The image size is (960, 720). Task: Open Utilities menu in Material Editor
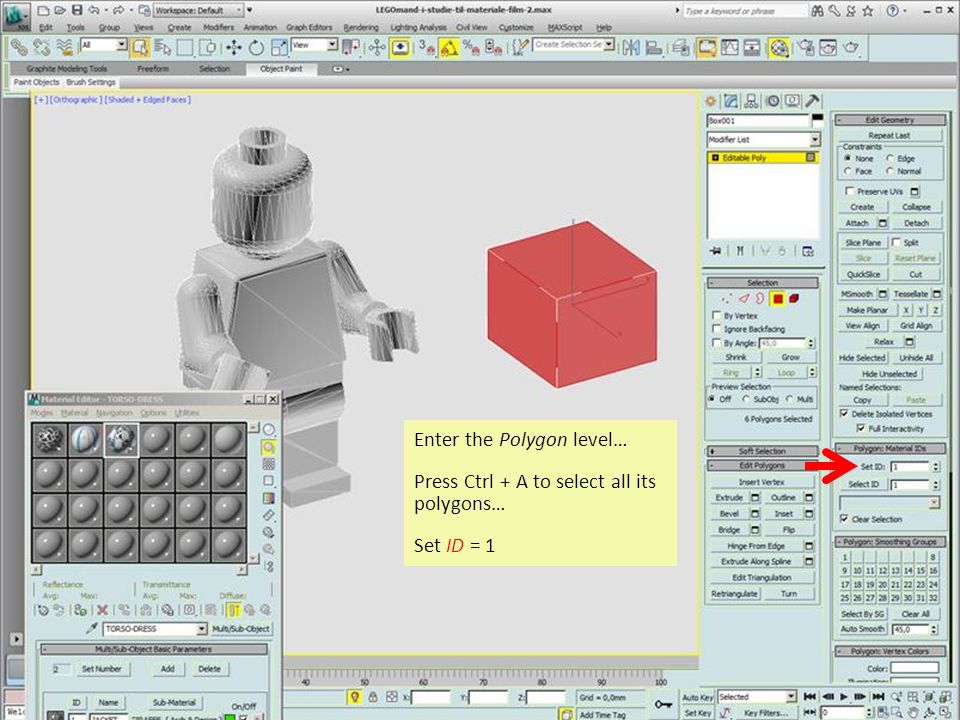coord(186,413)
